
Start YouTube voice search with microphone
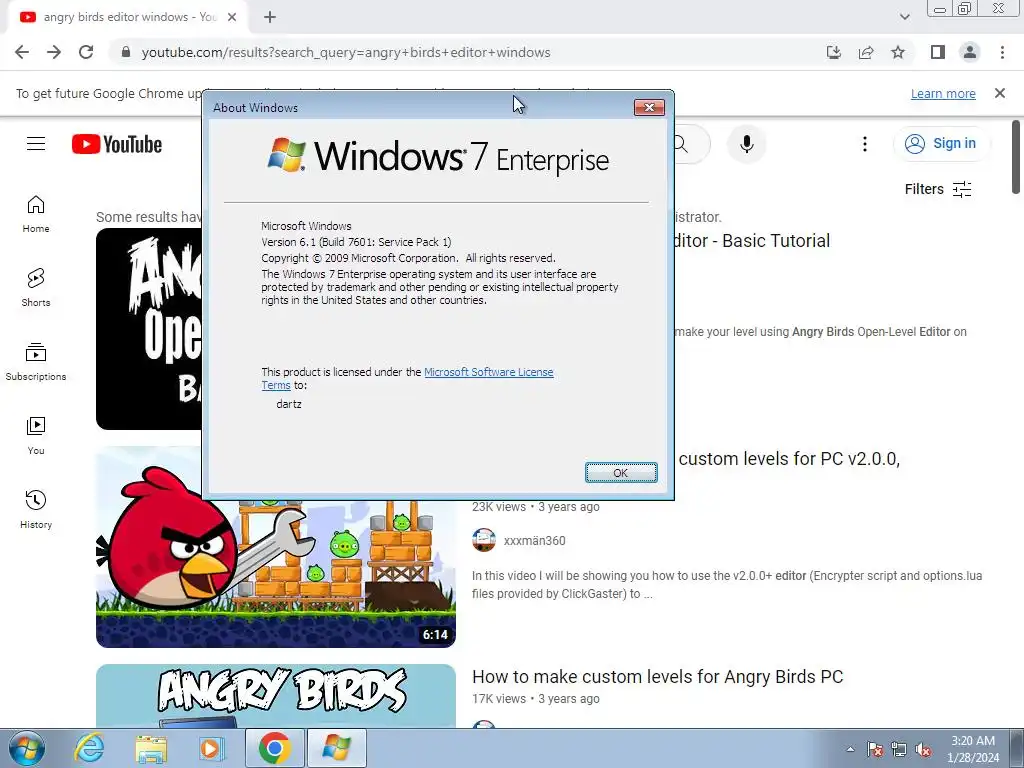[746, 144]
